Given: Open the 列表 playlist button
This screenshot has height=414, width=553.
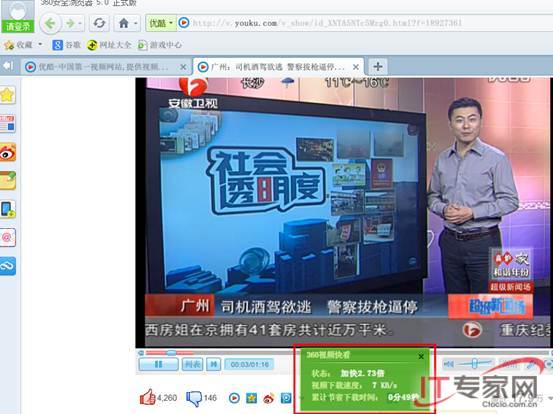Looking at the screenshot, I should click(192, 364).
